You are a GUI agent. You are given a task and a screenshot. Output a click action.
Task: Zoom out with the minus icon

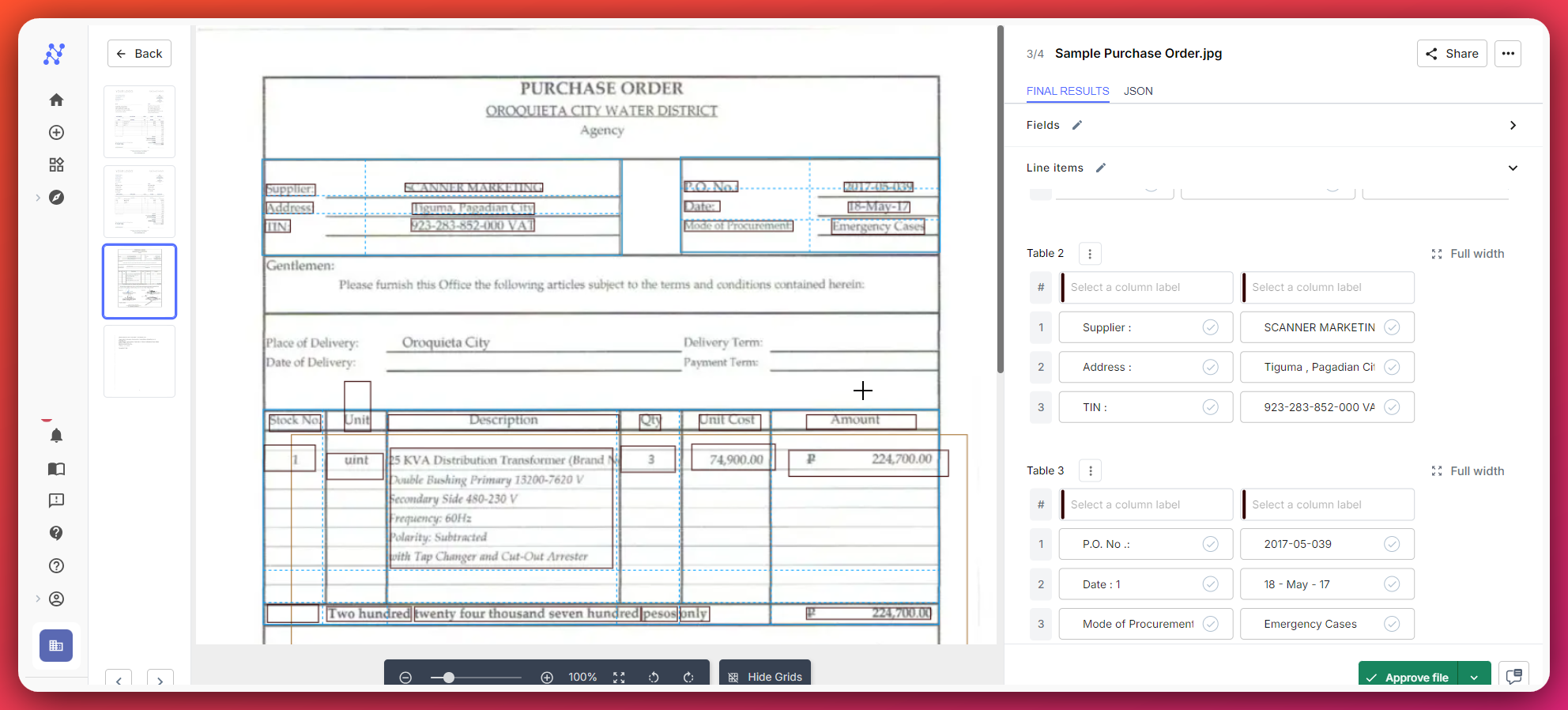[x=405, y=678]
